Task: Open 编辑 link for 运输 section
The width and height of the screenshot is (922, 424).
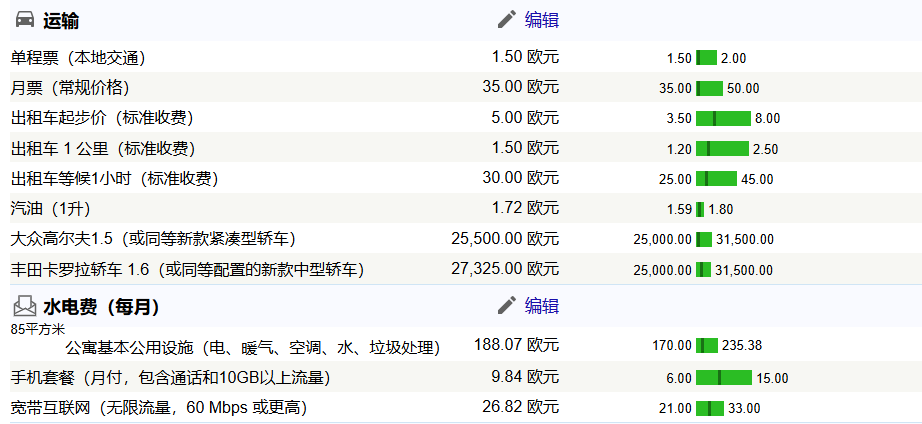Action: (542, 20)
